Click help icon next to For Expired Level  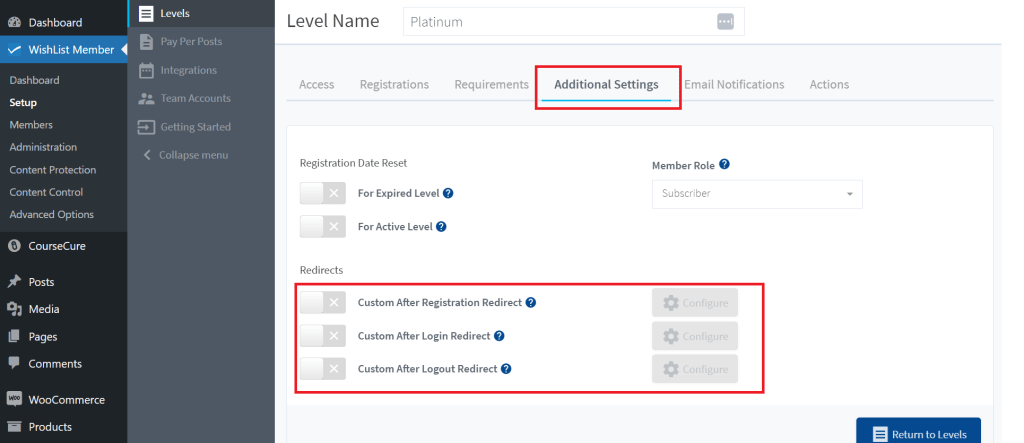coord(448,193)
